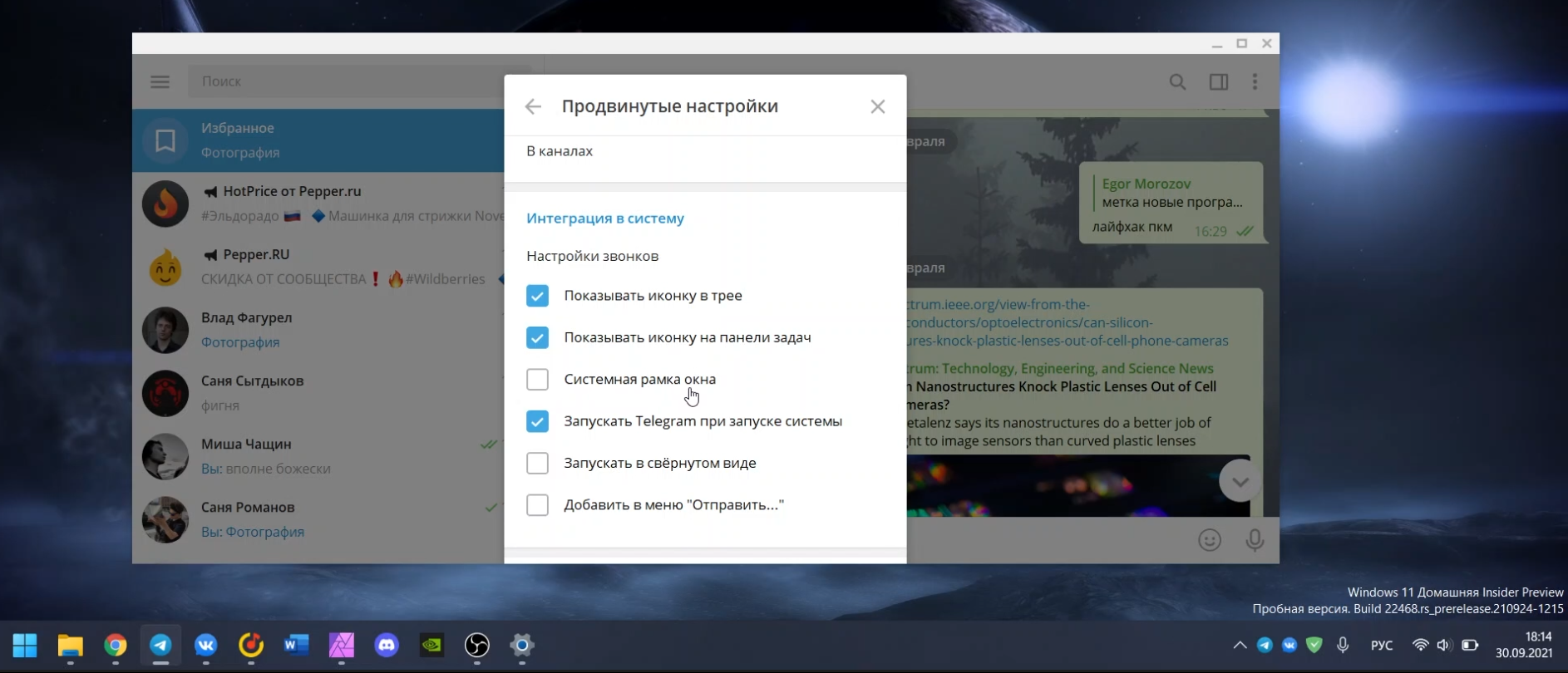Open the Pepper.RU channel
Image resolution: width=1568 pixels, height=673 pixels.
pyautogui.click(x=318, y=267)
